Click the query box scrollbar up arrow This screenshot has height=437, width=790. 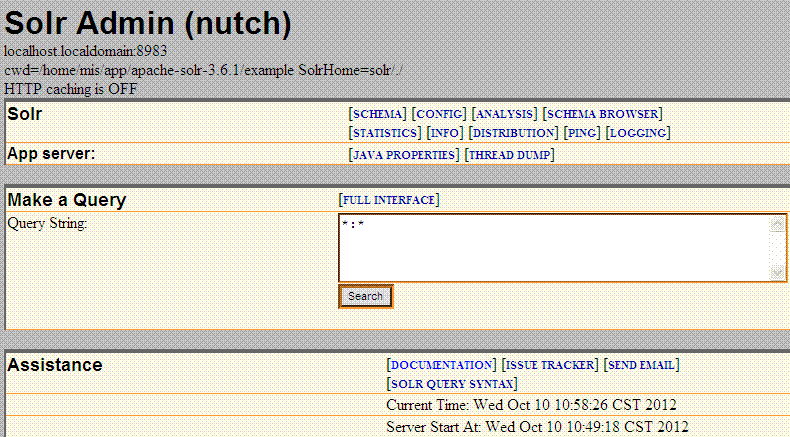[x=777, y=223]
